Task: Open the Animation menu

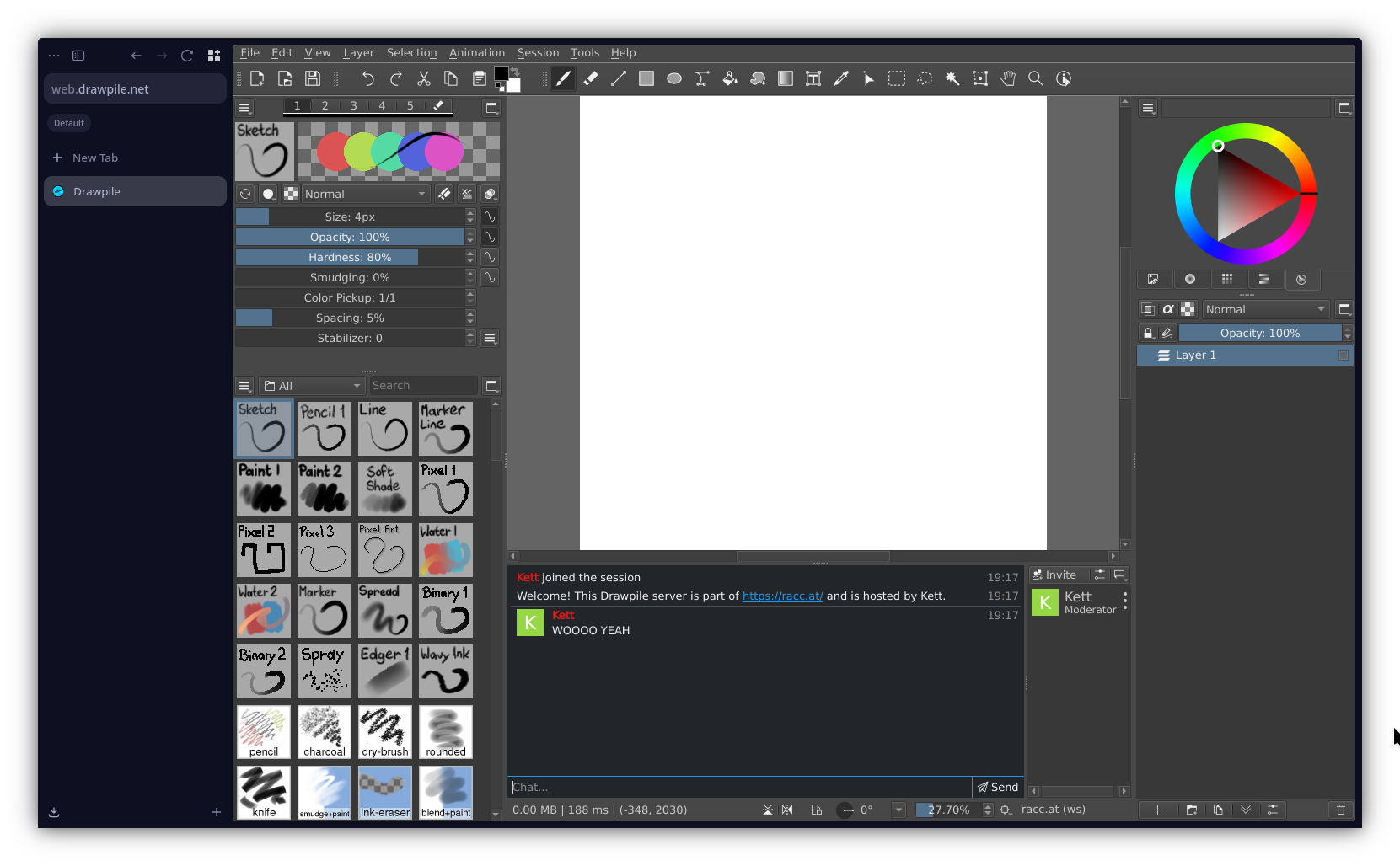Action: [476, 52]
